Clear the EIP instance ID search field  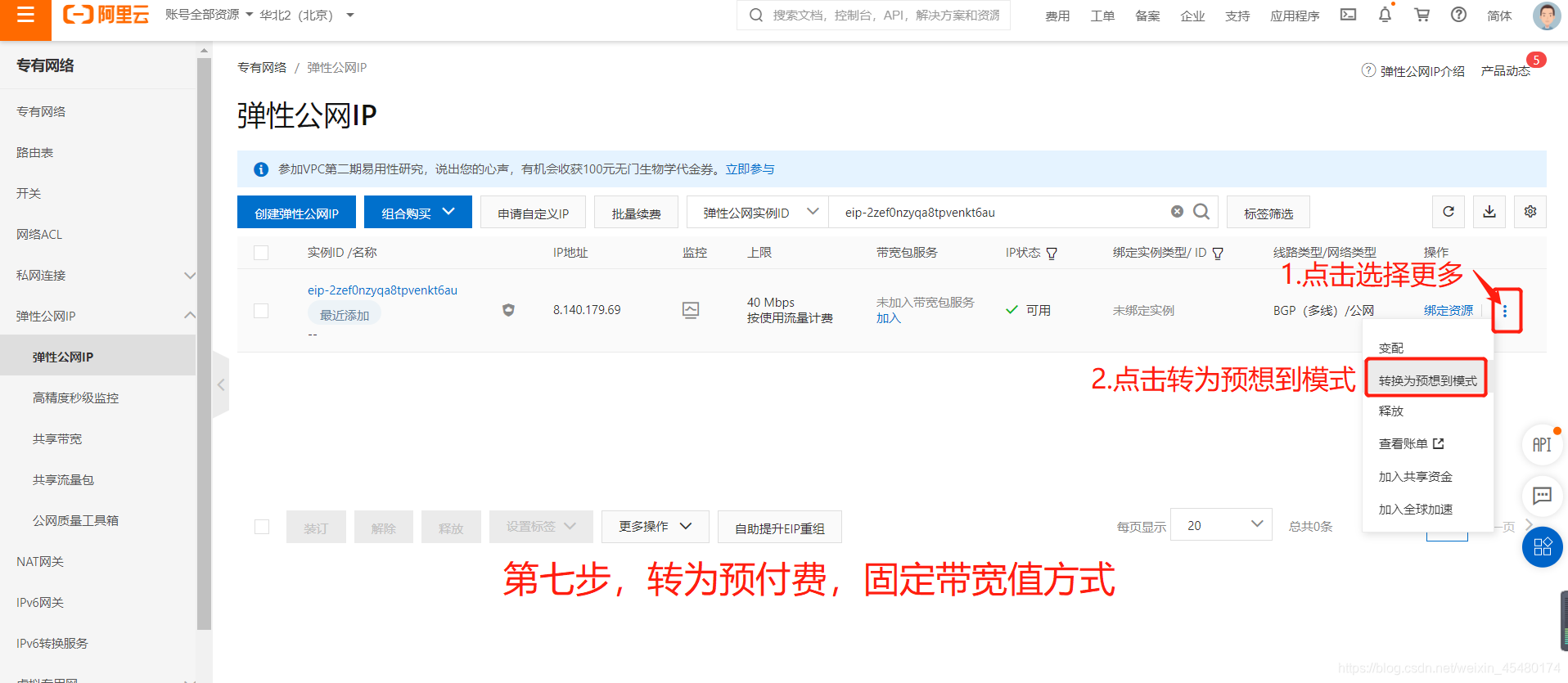(1177, 212)
